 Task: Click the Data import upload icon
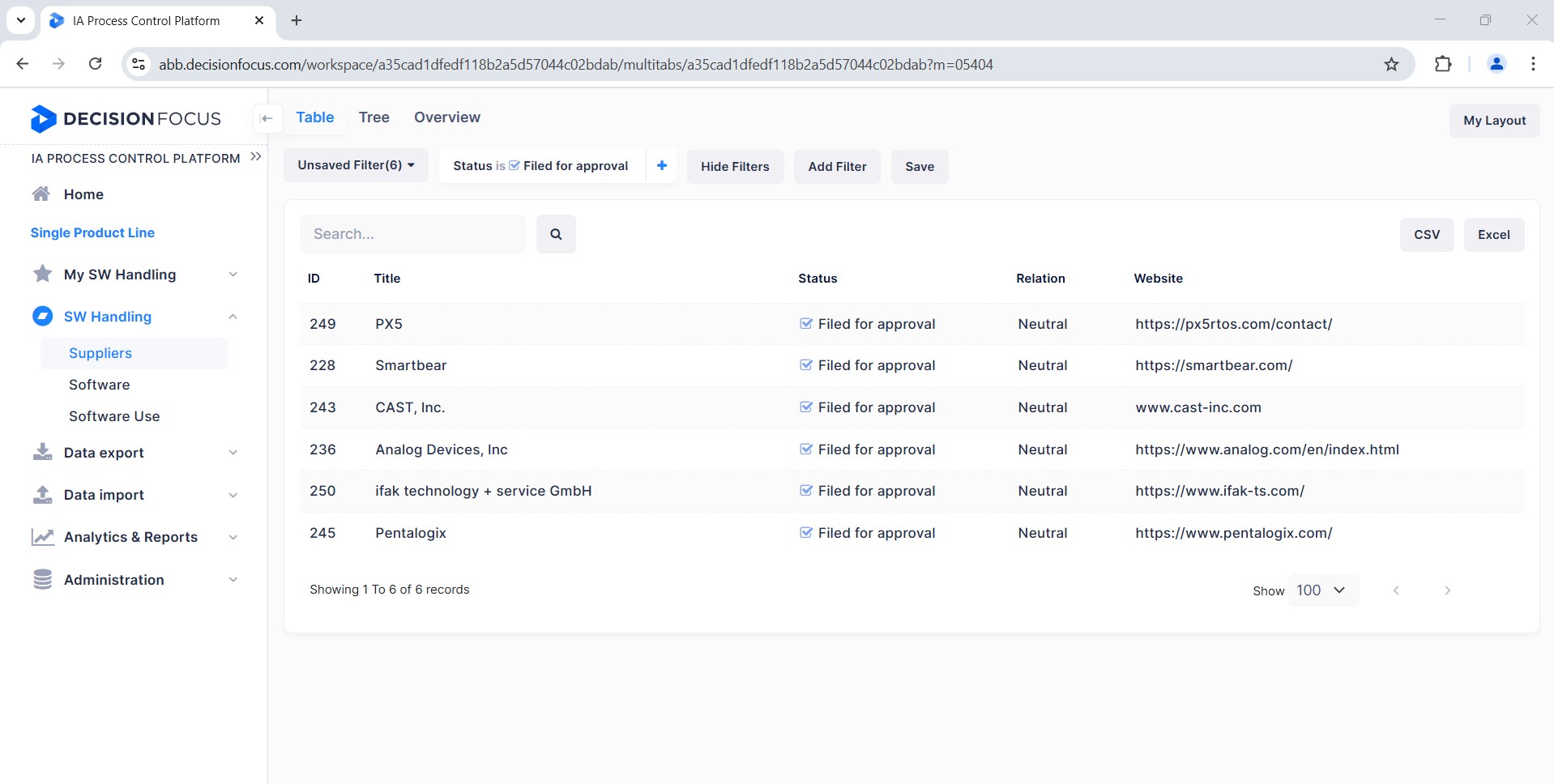tap(42, 494)
